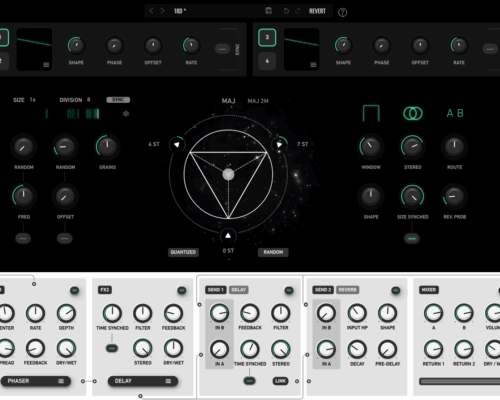Click the SIZE value 1s

tap(32, 100)
